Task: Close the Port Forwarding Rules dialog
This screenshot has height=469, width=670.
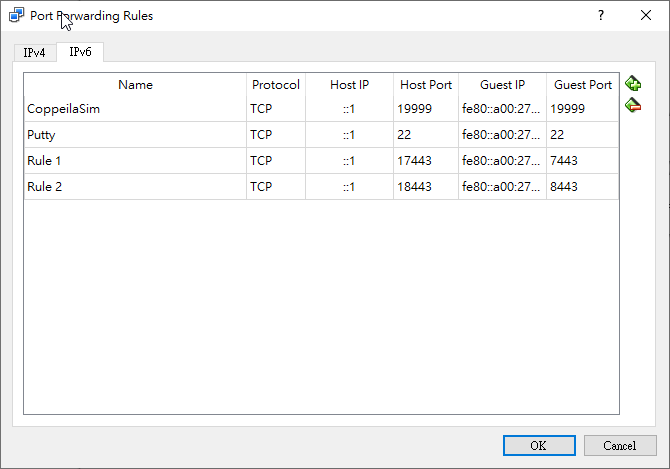Action: point(646,16)
